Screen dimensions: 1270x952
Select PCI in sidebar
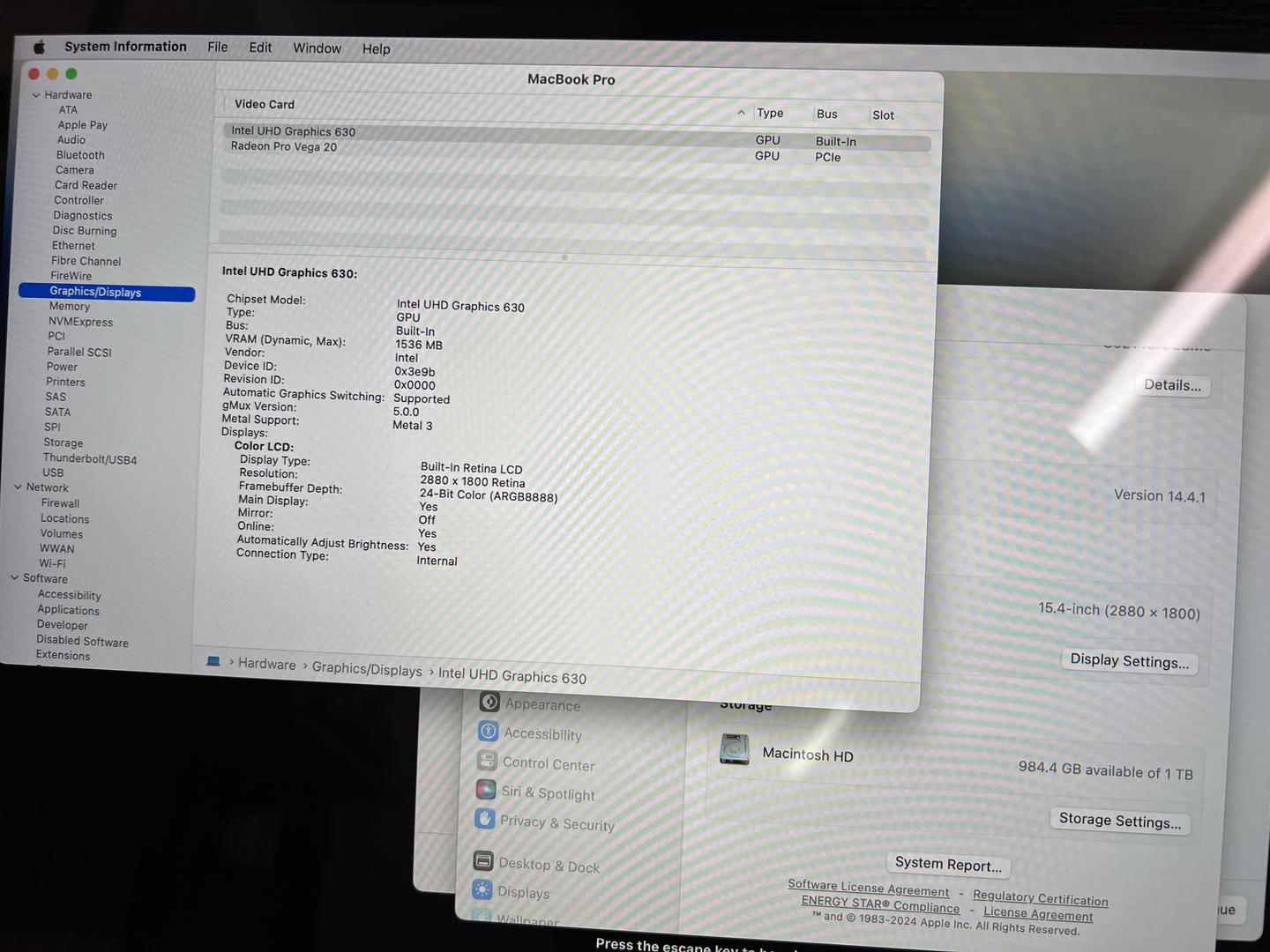click(x=56, y=336)
